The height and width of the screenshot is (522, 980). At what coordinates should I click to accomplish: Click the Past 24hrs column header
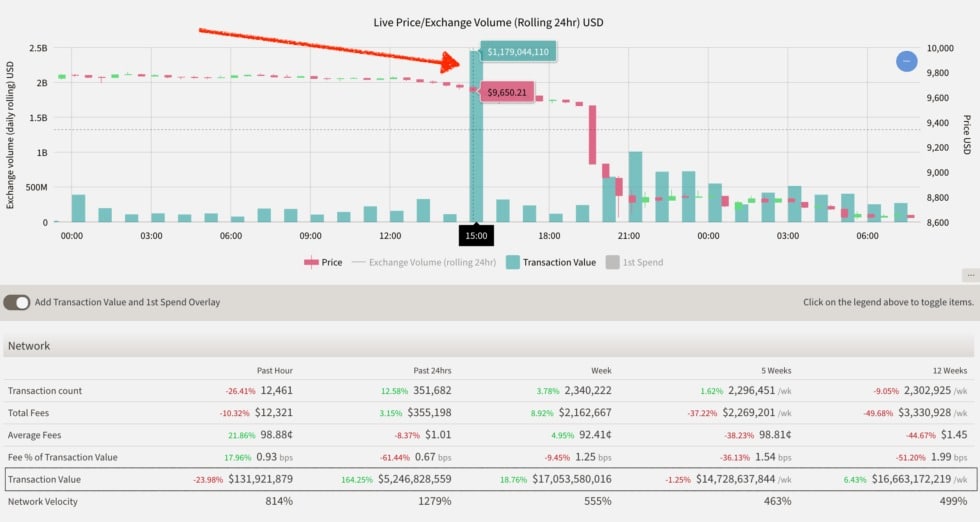432,371
